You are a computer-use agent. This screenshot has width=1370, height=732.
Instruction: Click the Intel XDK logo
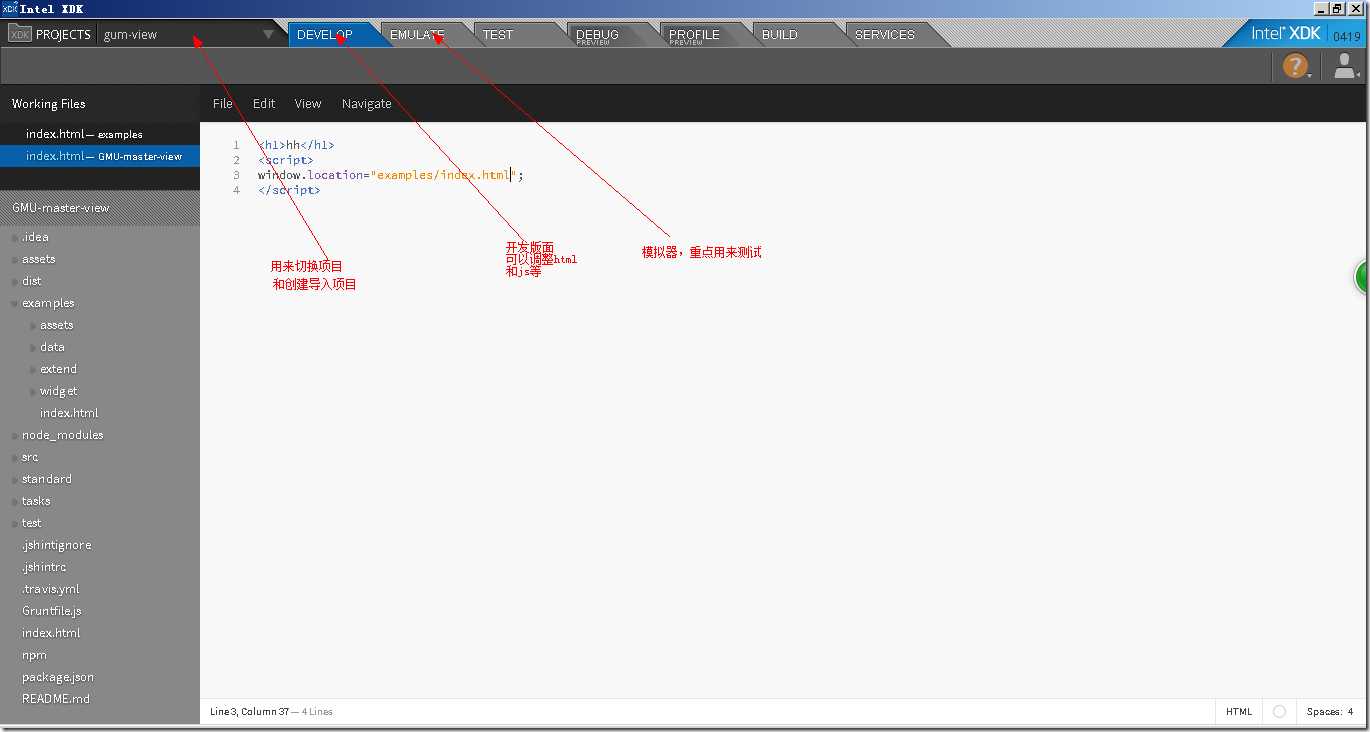[x=1286, y=34]
